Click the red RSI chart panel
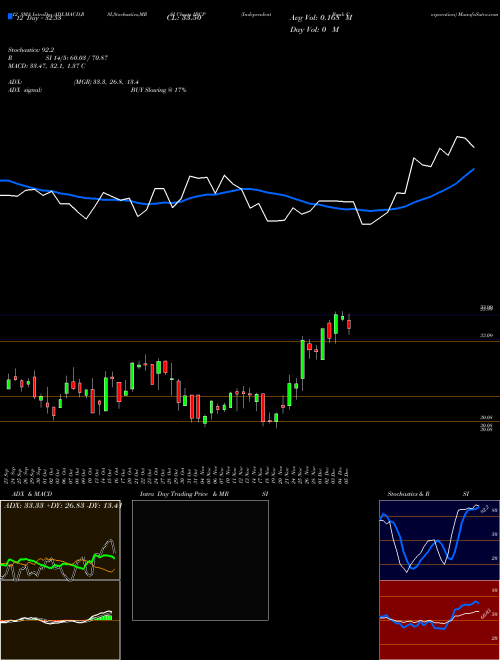500x660 pixels. [439, 620]
